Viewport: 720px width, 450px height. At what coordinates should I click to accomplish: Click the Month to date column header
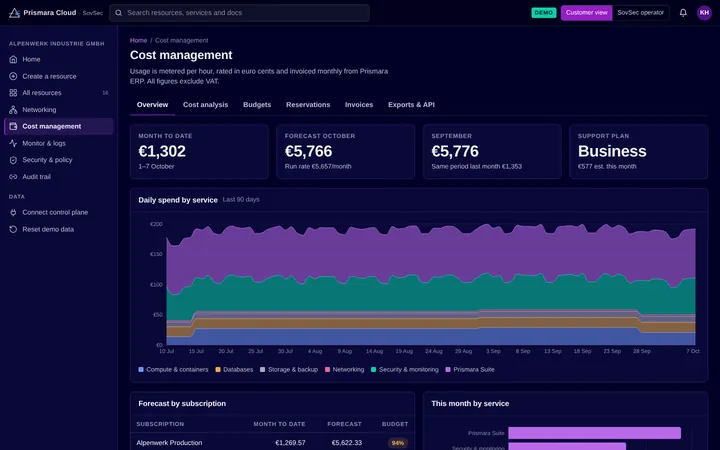(x=279, y=424)
